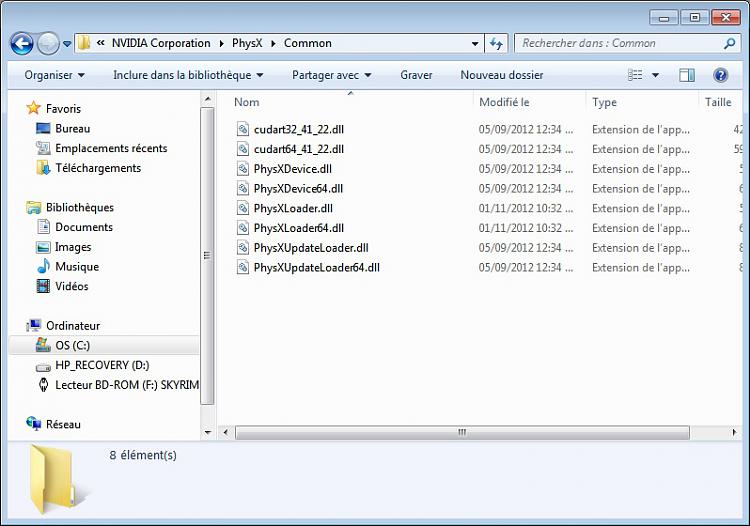The height and width of the screenshot is (526, 750).
Task: Click the Réseau network icon
Action: coord(33,424)
